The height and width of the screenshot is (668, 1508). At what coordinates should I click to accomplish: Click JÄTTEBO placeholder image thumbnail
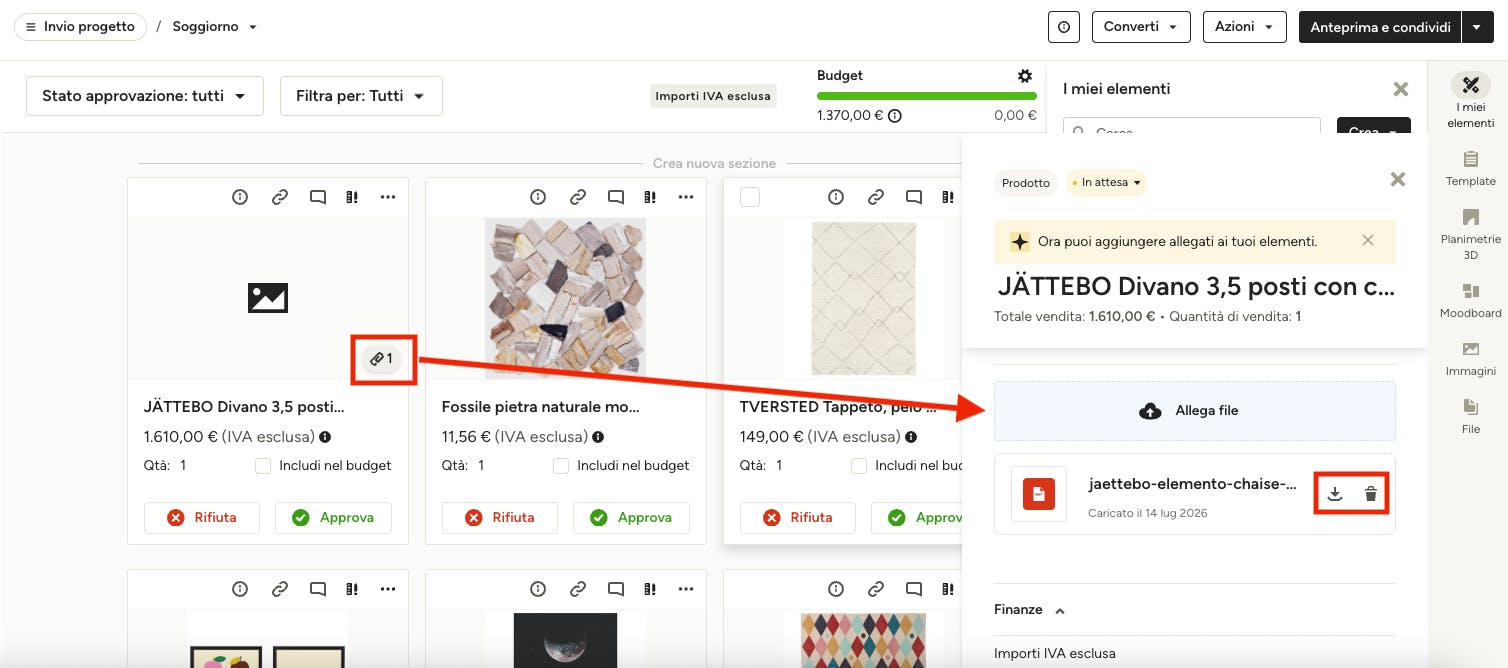tap(268, 298)
